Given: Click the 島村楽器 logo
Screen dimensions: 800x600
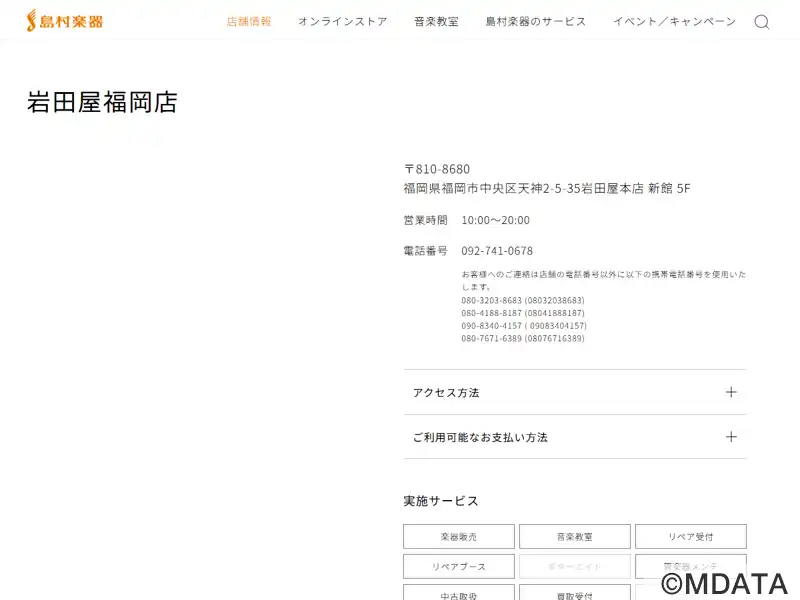Looking at the screenshot, I should coord(65,21).
